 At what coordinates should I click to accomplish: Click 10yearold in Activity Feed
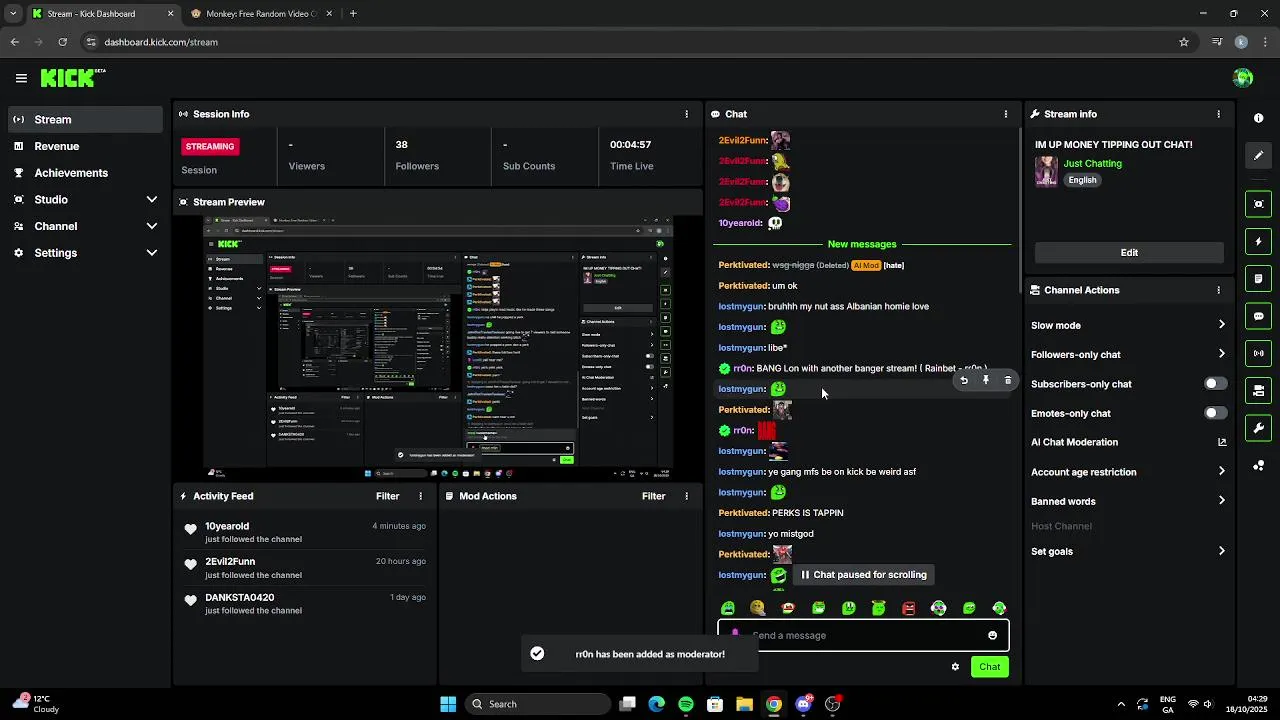click(227, 526)
